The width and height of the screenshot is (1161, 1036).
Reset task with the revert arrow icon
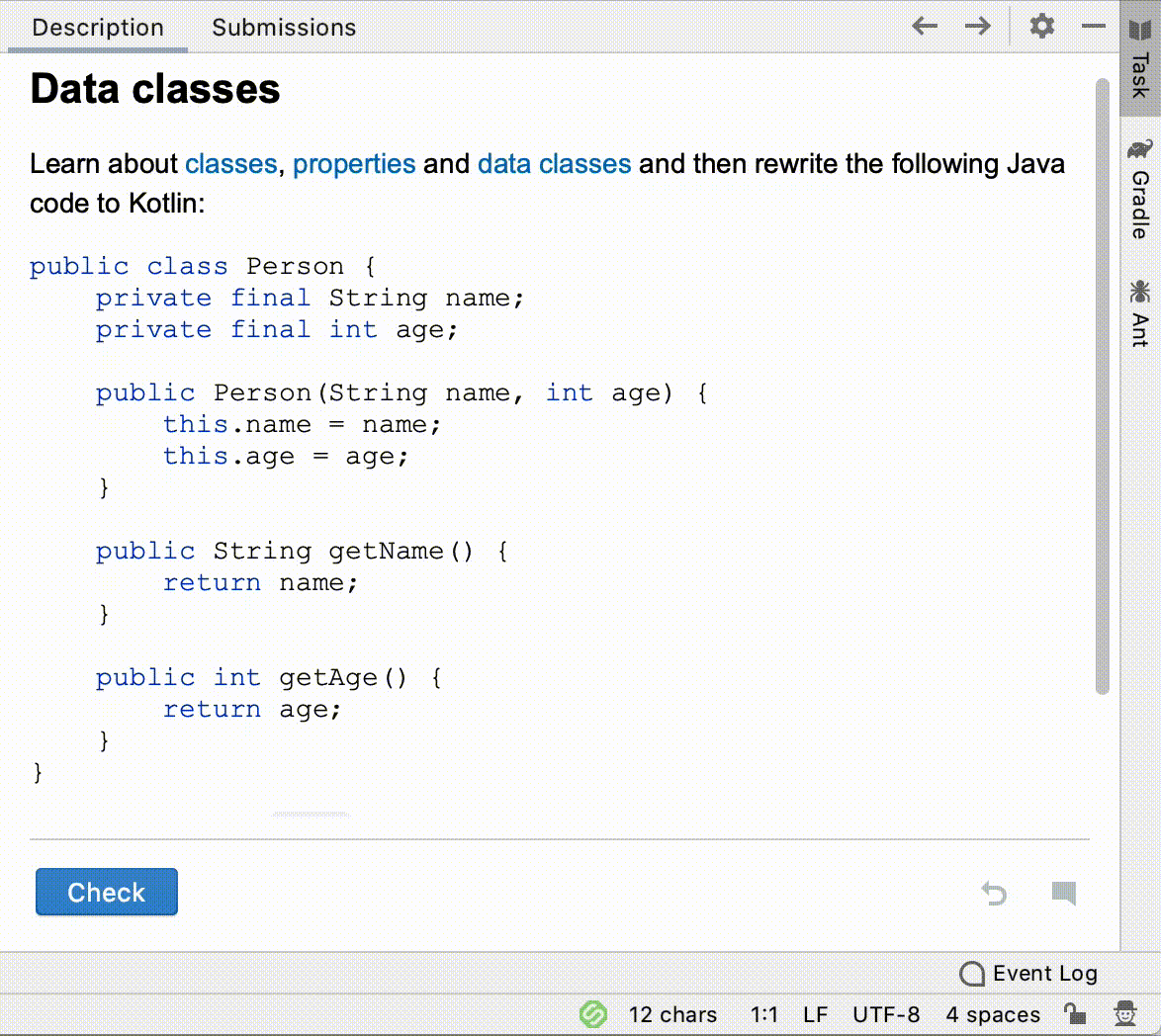tap(994, 894)
